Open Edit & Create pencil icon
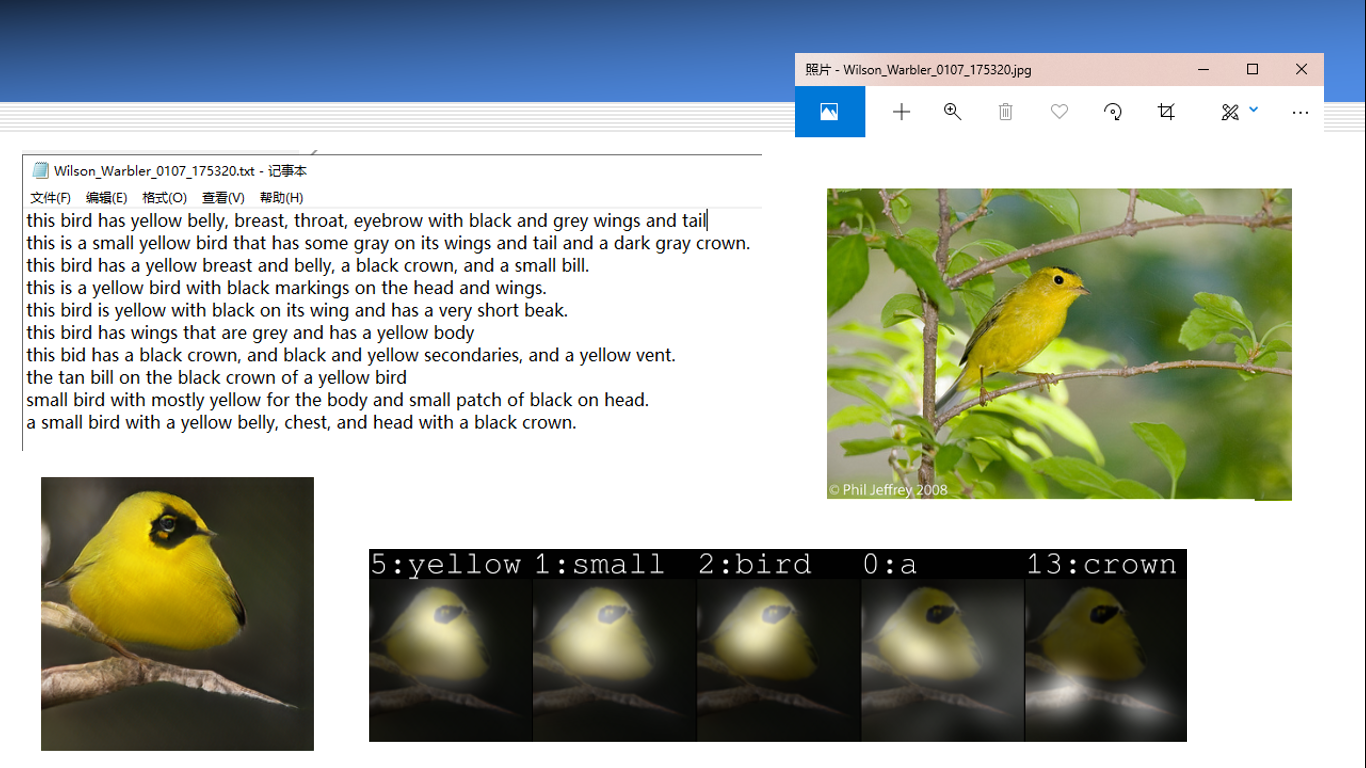 1229,111
